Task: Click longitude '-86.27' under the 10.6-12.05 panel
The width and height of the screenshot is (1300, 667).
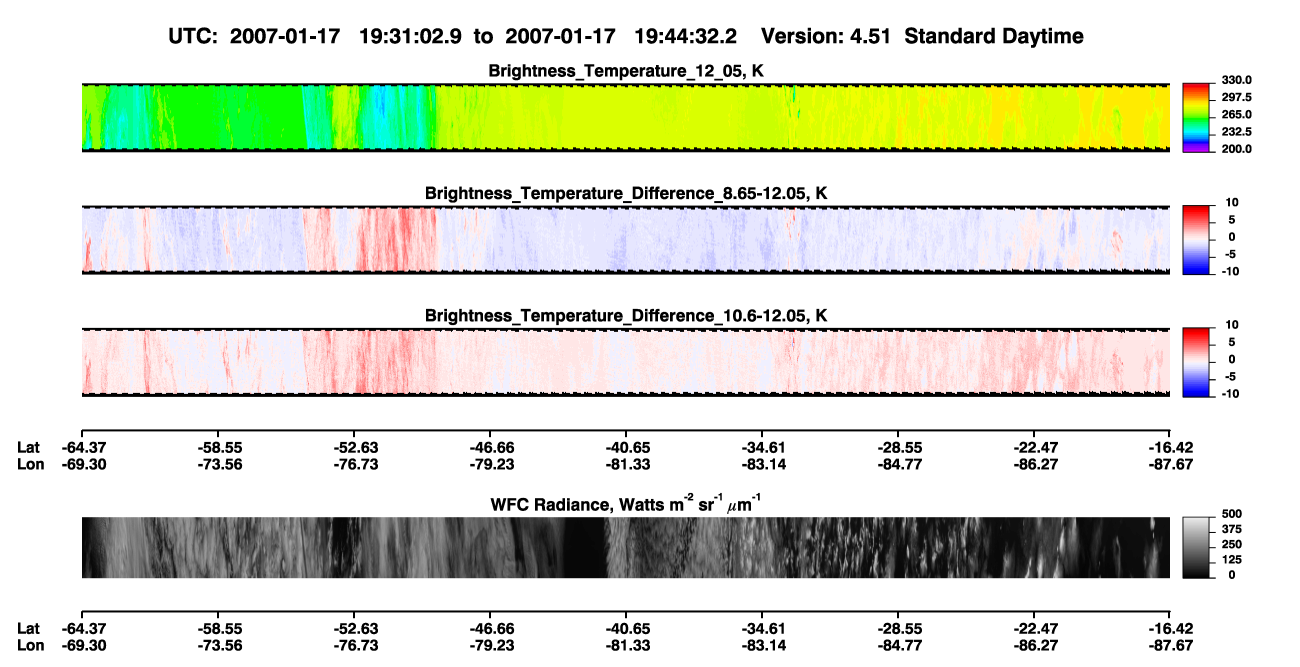Action: coord(1035,463)
